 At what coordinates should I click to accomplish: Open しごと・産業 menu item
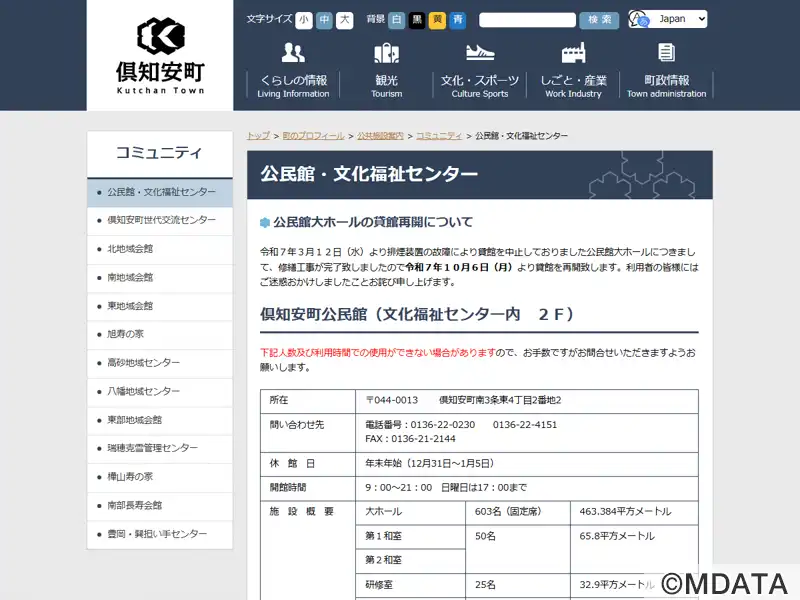(x=573, y=85)
